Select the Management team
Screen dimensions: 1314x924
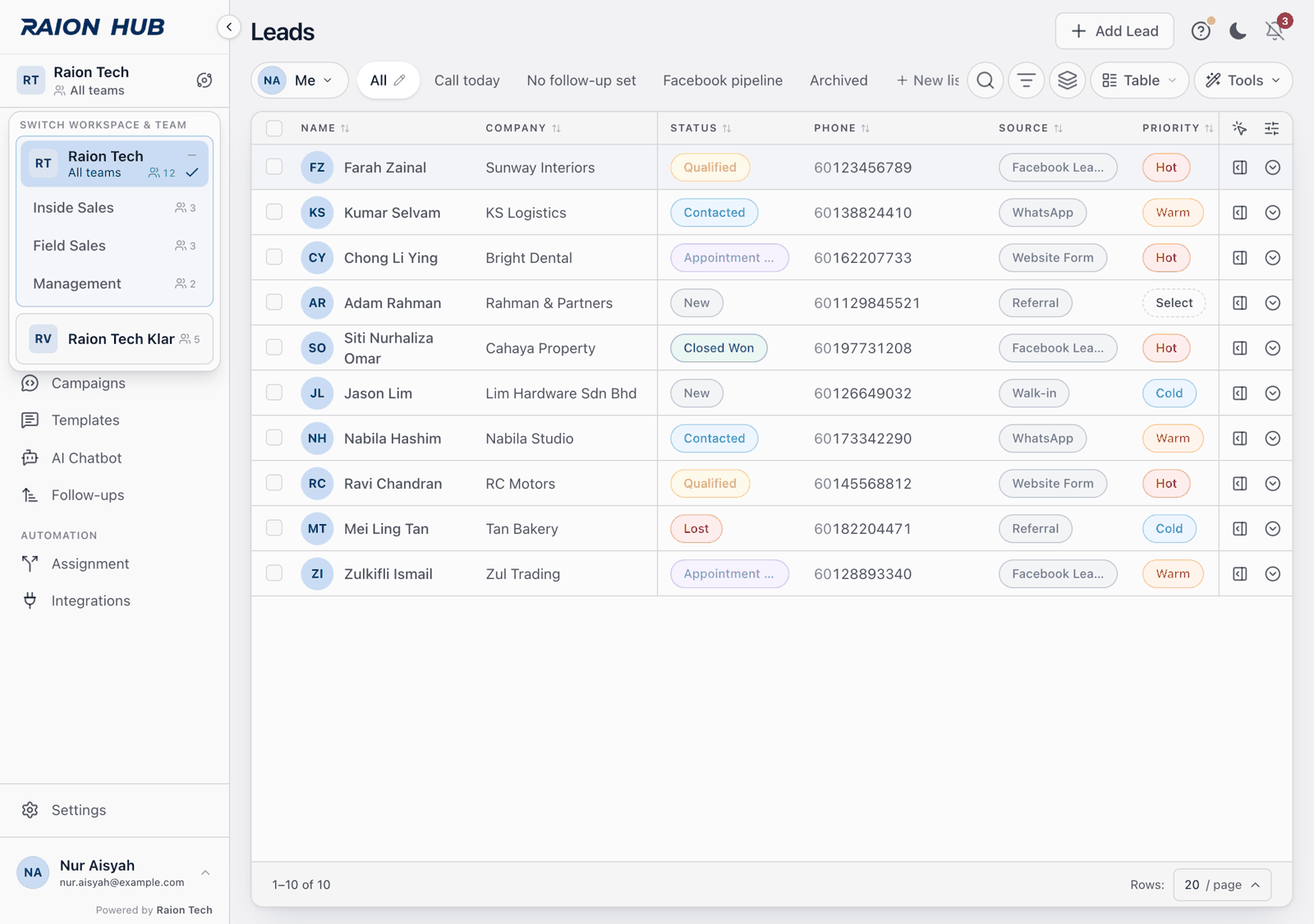[114, 283]
